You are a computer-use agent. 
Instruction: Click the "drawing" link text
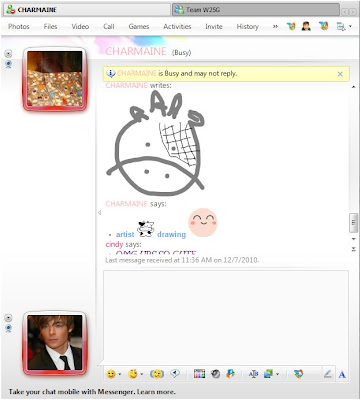[171, 234]
